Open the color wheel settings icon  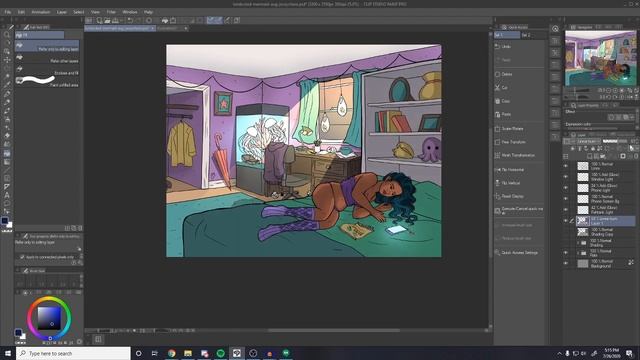tap(79, 342)
